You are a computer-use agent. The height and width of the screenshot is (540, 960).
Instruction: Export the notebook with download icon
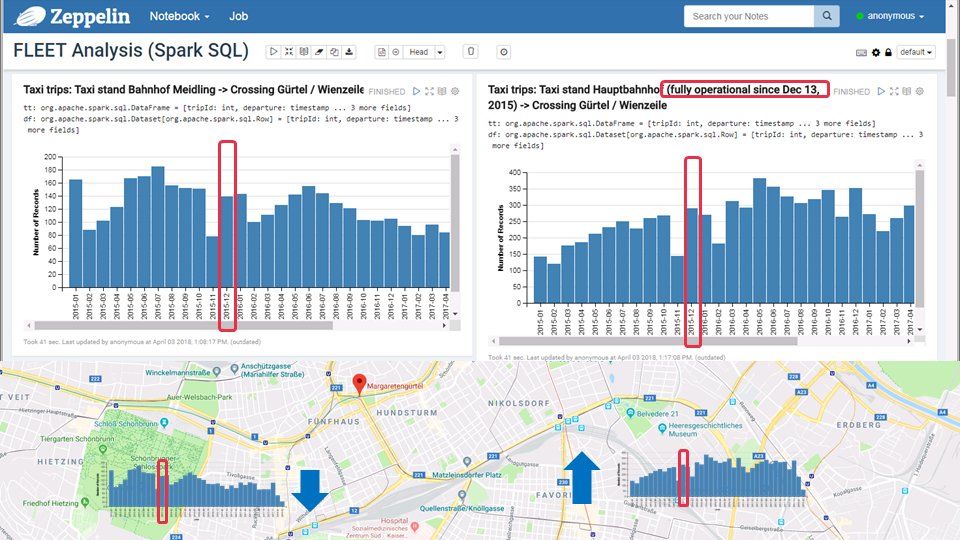pos(349,52)
